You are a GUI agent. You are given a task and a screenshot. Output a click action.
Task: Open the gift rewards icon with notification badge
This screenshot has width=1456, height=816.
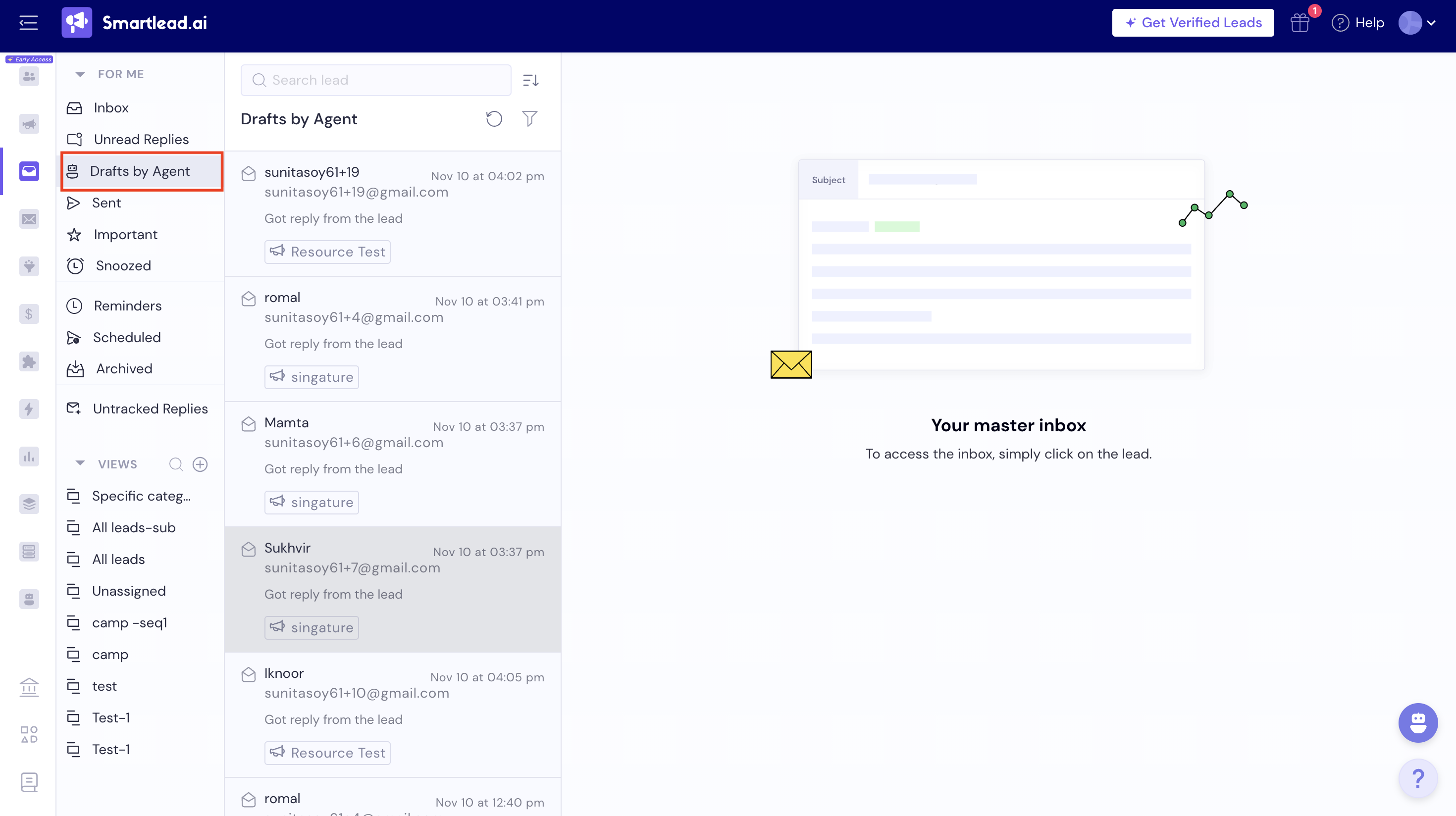point(1300,23)
